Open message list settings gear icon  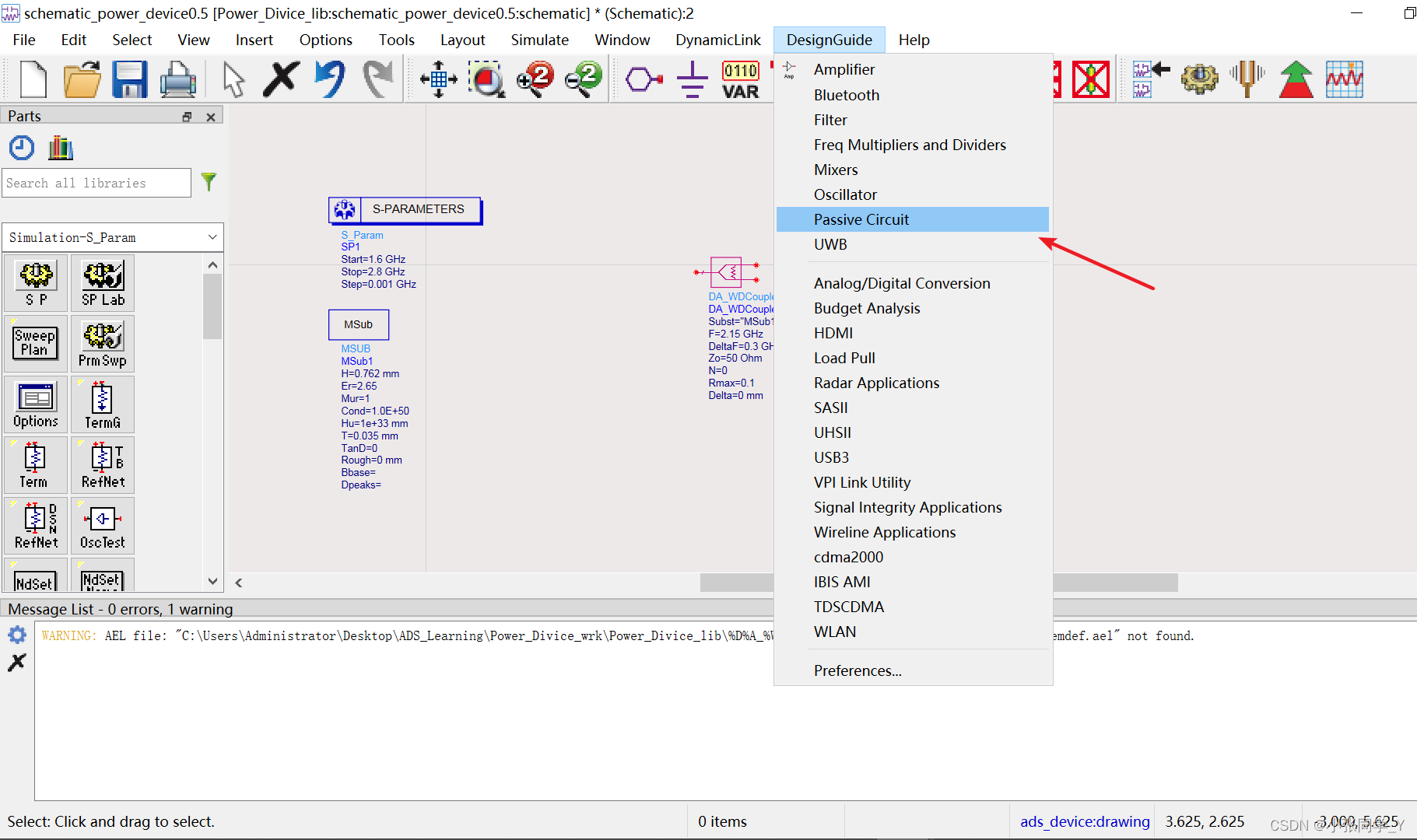17,635
